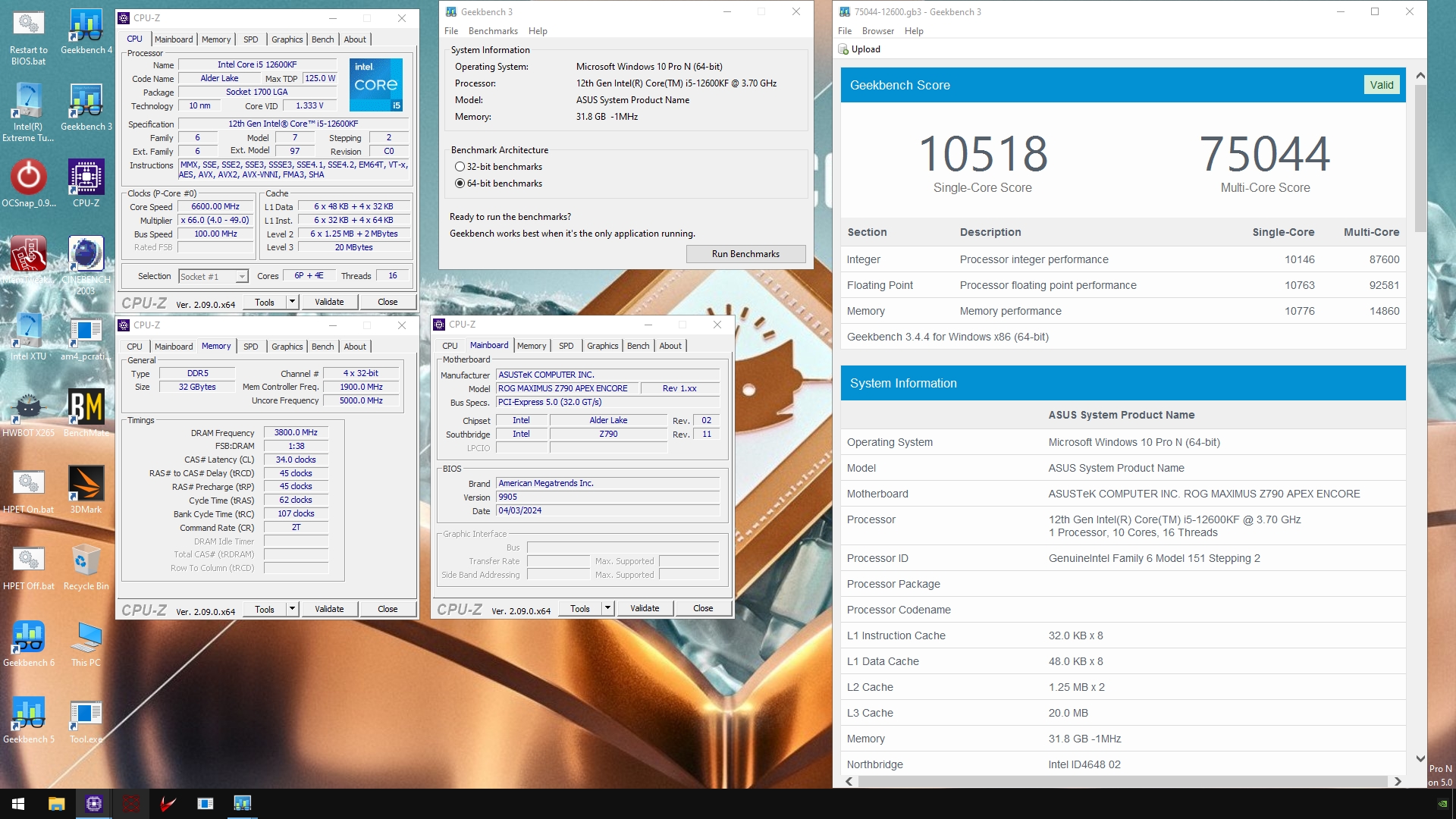Open Browser menu in Geekbench result window
This screenshot has height=819, width=1456.
pos(878,31)
